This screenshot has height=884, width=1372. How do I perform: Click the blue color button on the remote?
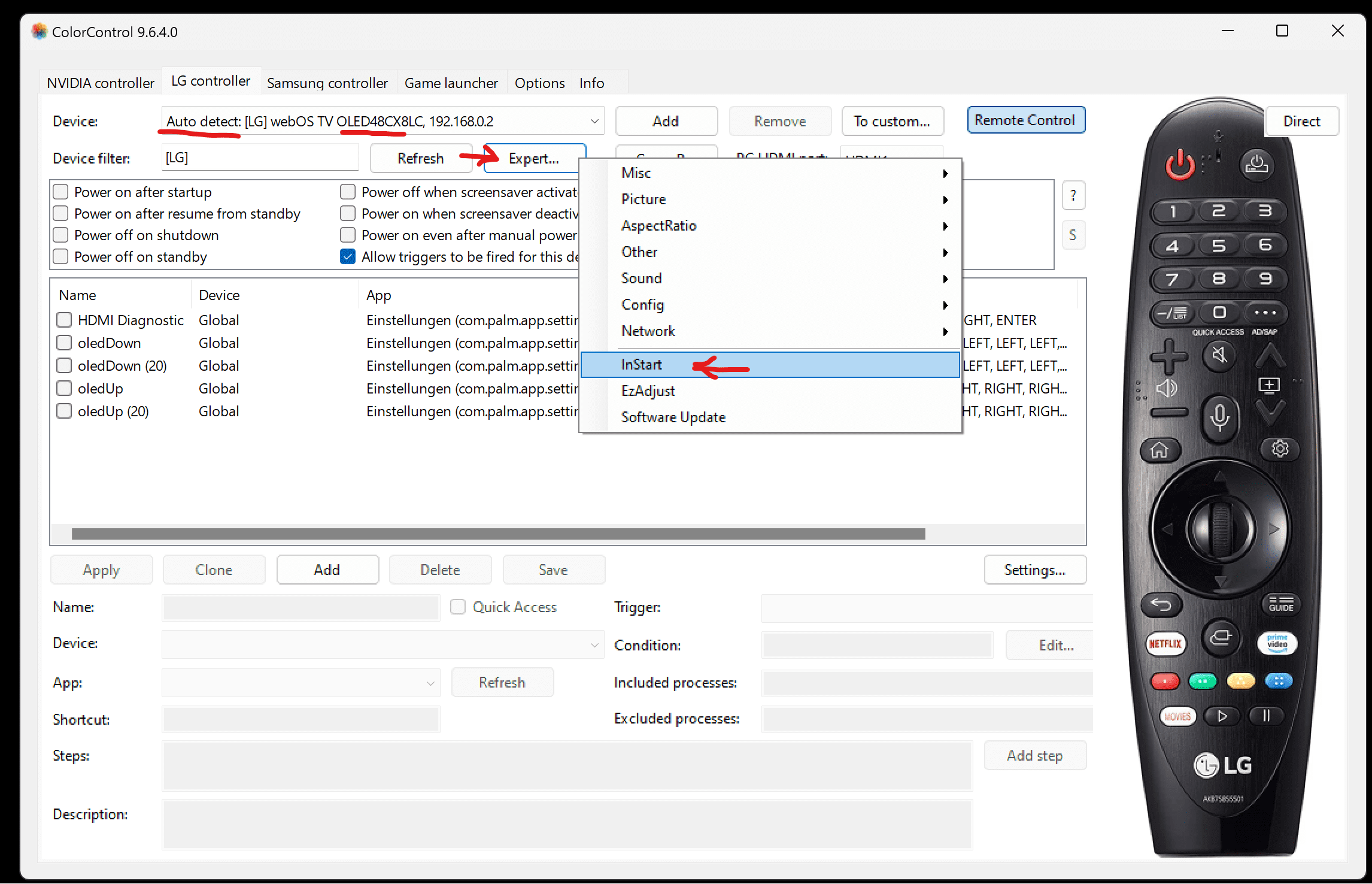click(1279, 681)
